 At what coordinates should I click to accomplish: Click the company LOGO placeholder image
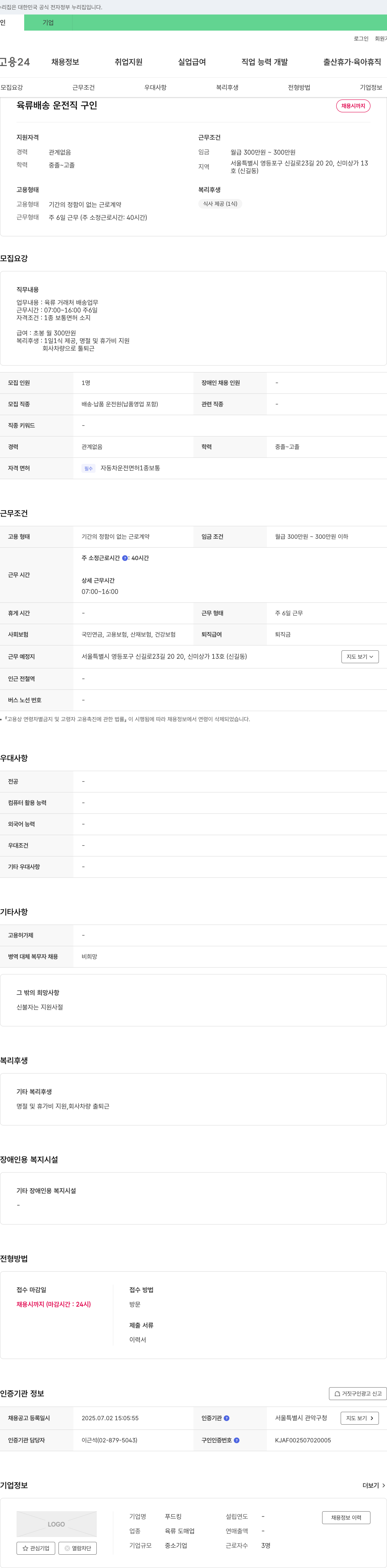[56, 1524]
